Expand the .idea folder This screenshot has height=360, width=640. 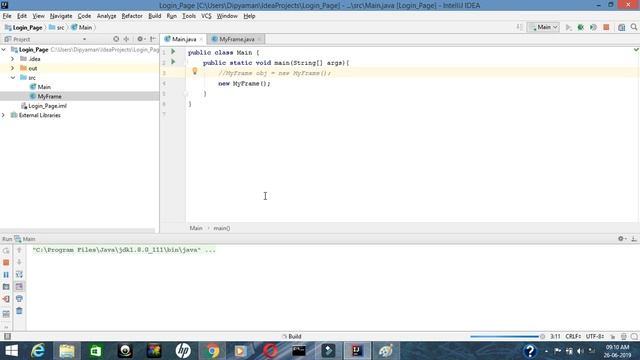pos(13,59)
